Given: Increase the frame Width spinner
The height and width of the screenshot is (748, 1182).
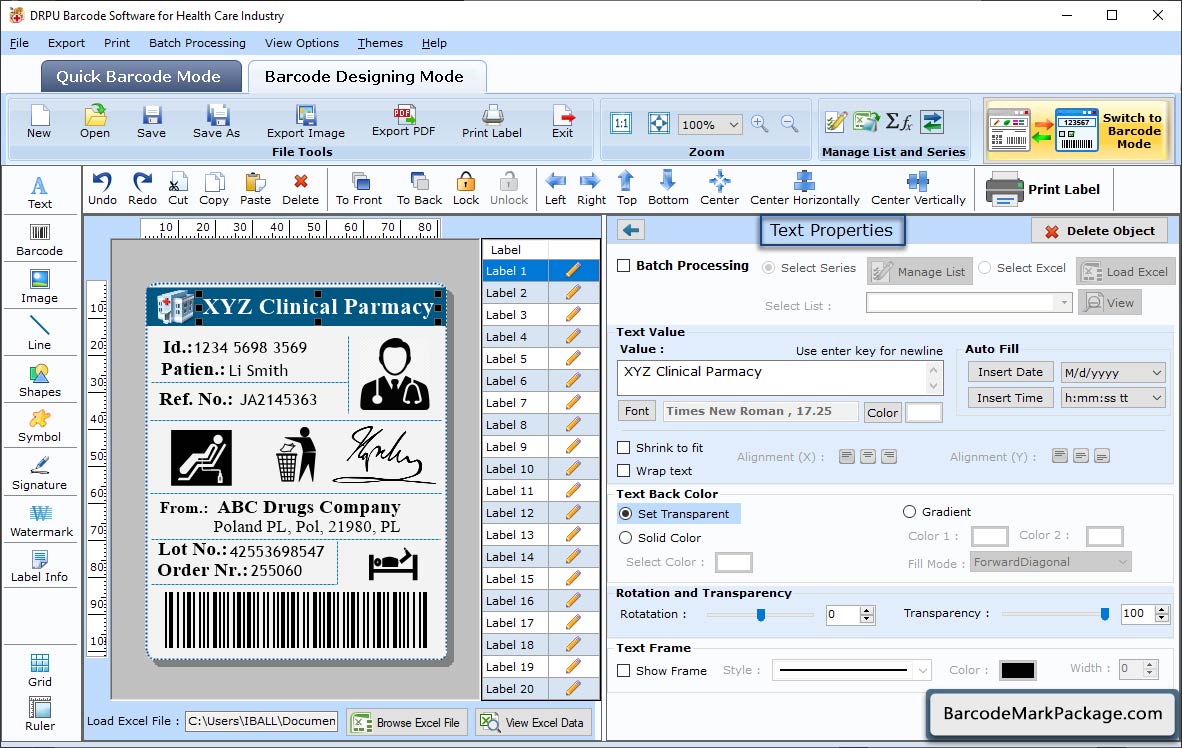Looking at the screenshot, I should point(1150,664).
